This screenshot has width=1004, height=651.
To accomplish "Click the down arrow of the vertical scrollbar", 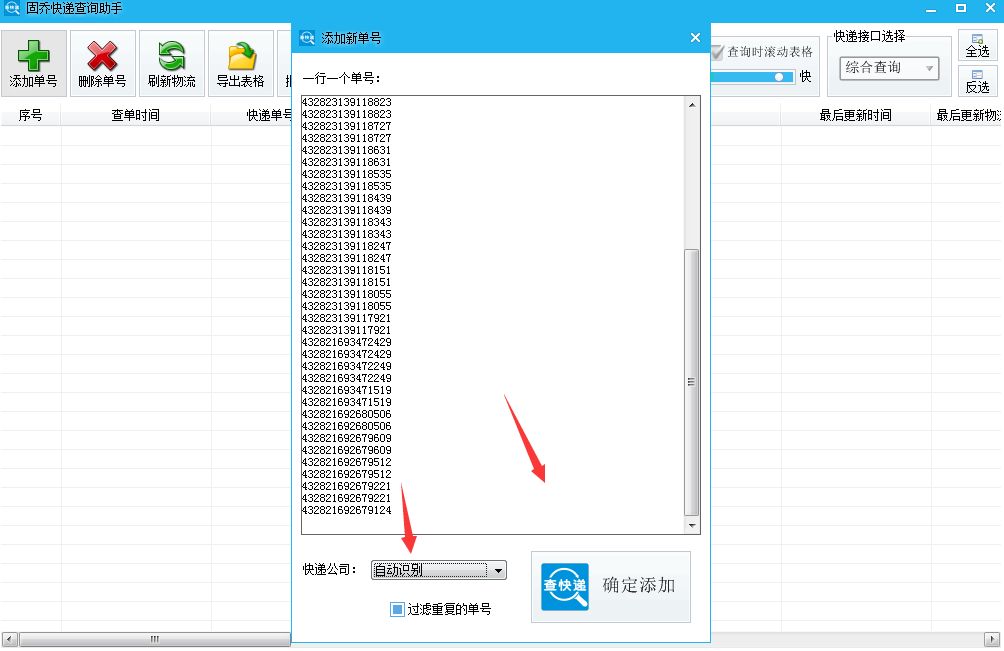I will (691, 525).
